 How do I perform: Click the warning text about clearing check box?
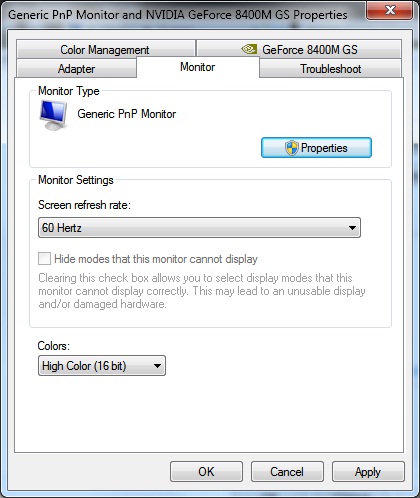click(x=202, y=291)
